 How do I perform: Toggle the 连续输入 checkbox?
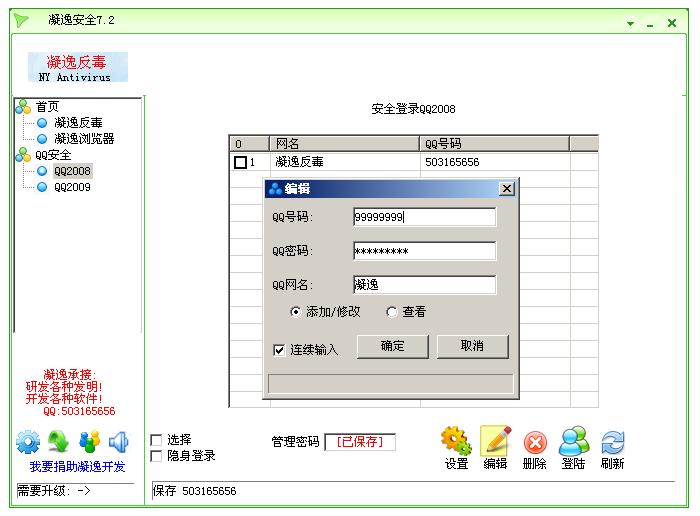pos(279,350)
